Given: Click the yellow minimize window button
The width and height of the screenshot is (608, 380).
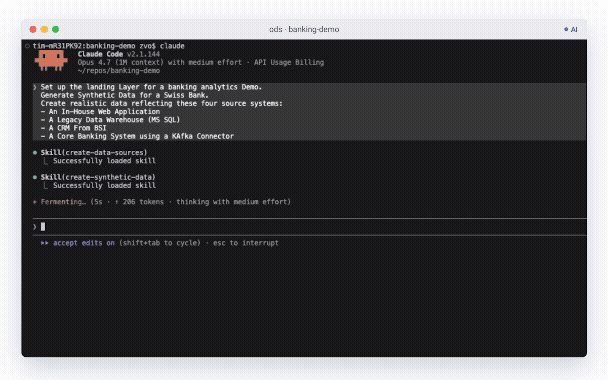Looking at the screenshot, I should [44, 29].
